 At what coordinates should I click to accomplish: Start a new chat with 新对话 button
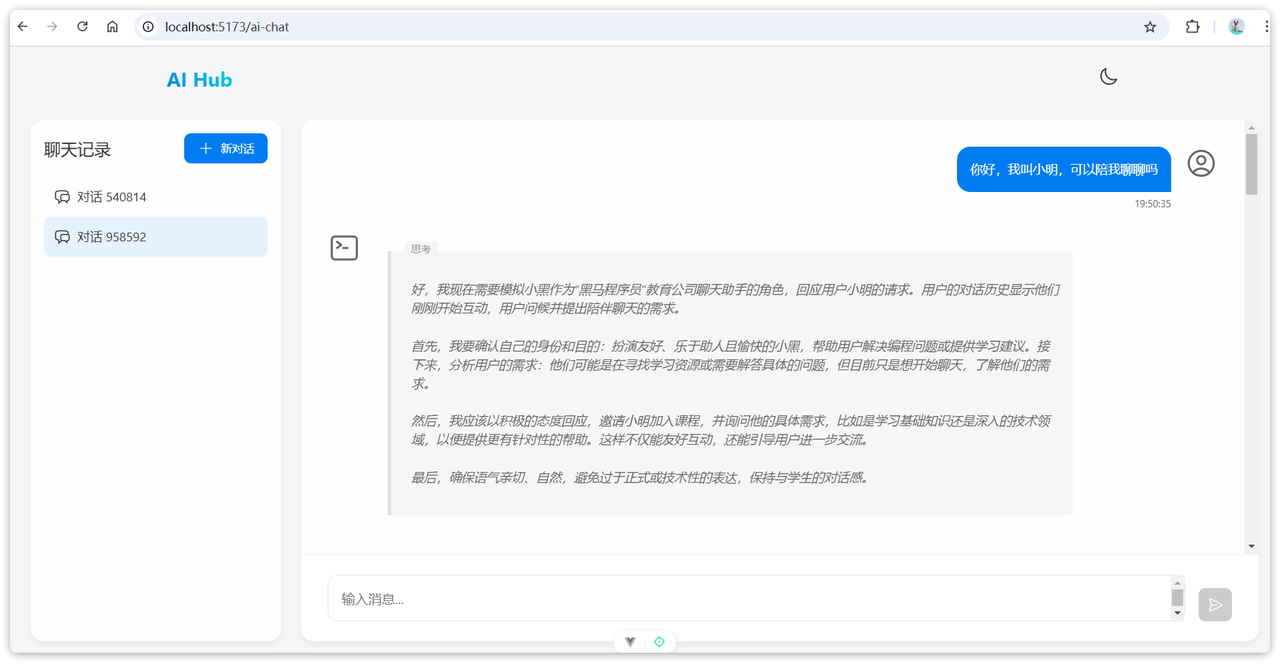tap(226, 148)
